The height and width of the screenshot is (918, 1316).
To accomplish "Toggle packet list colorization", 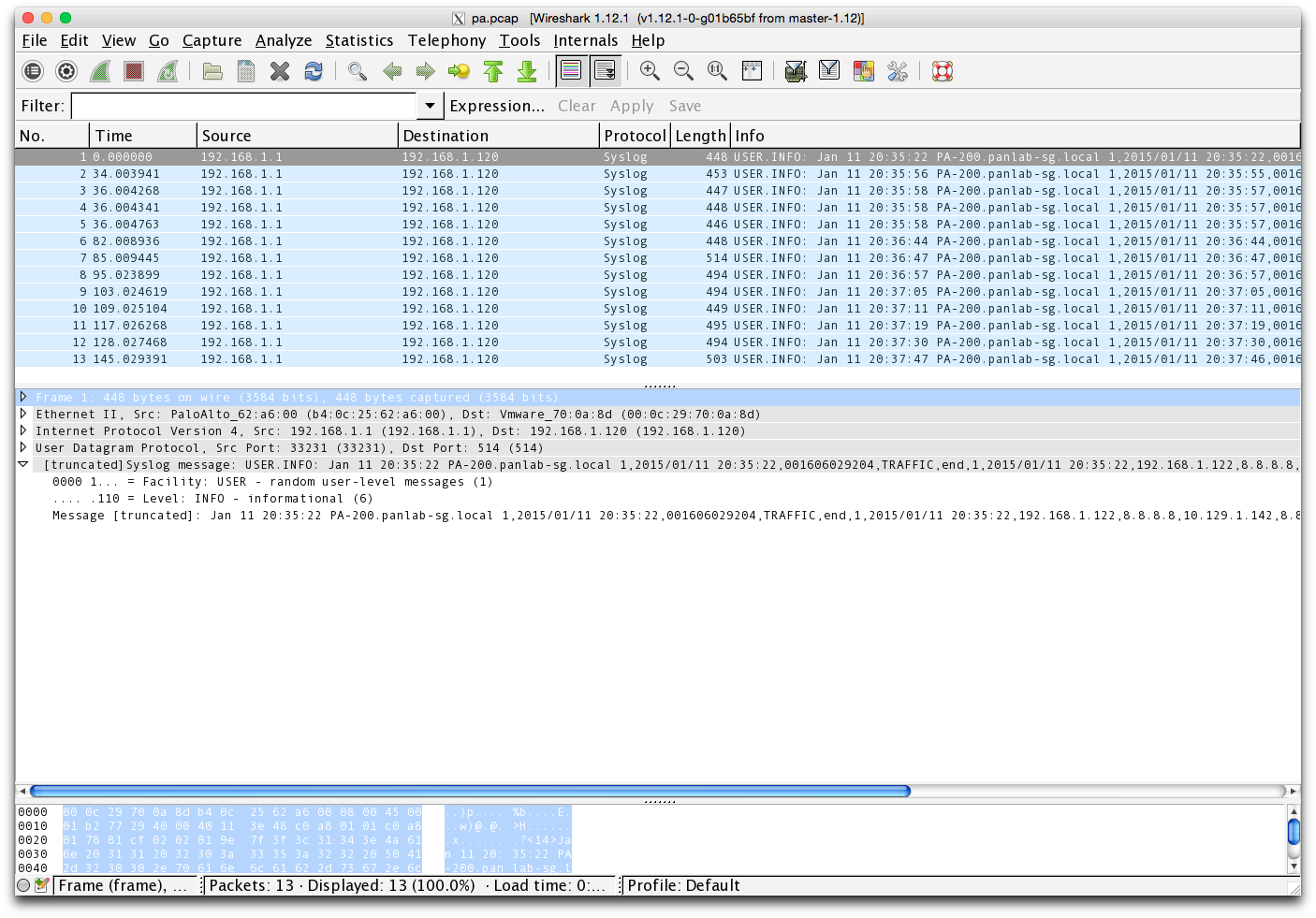I will tap(571, 70).
